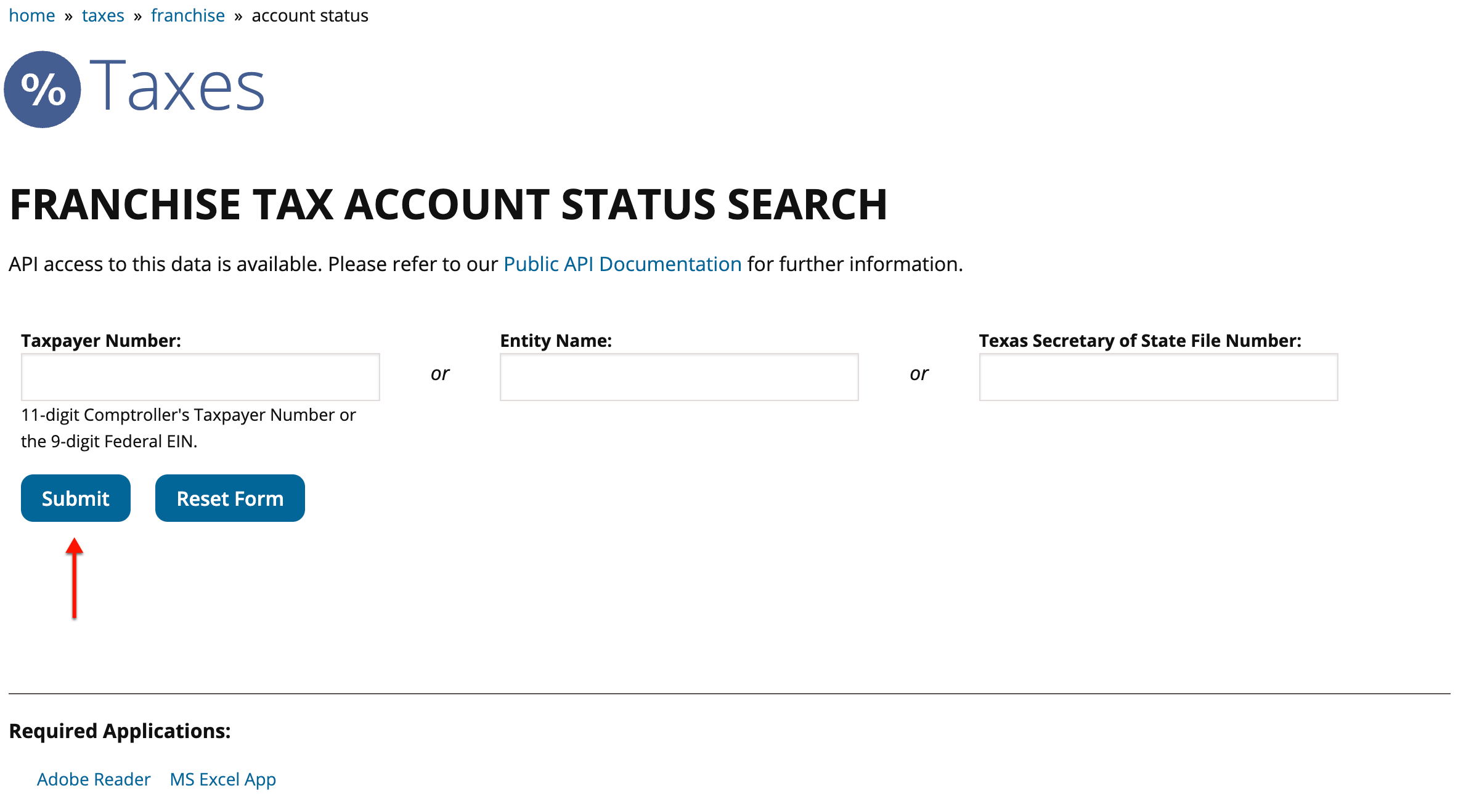The image size is (1458, 812).
Task: Open the MS Excel App link
Action: coord(223,779)
